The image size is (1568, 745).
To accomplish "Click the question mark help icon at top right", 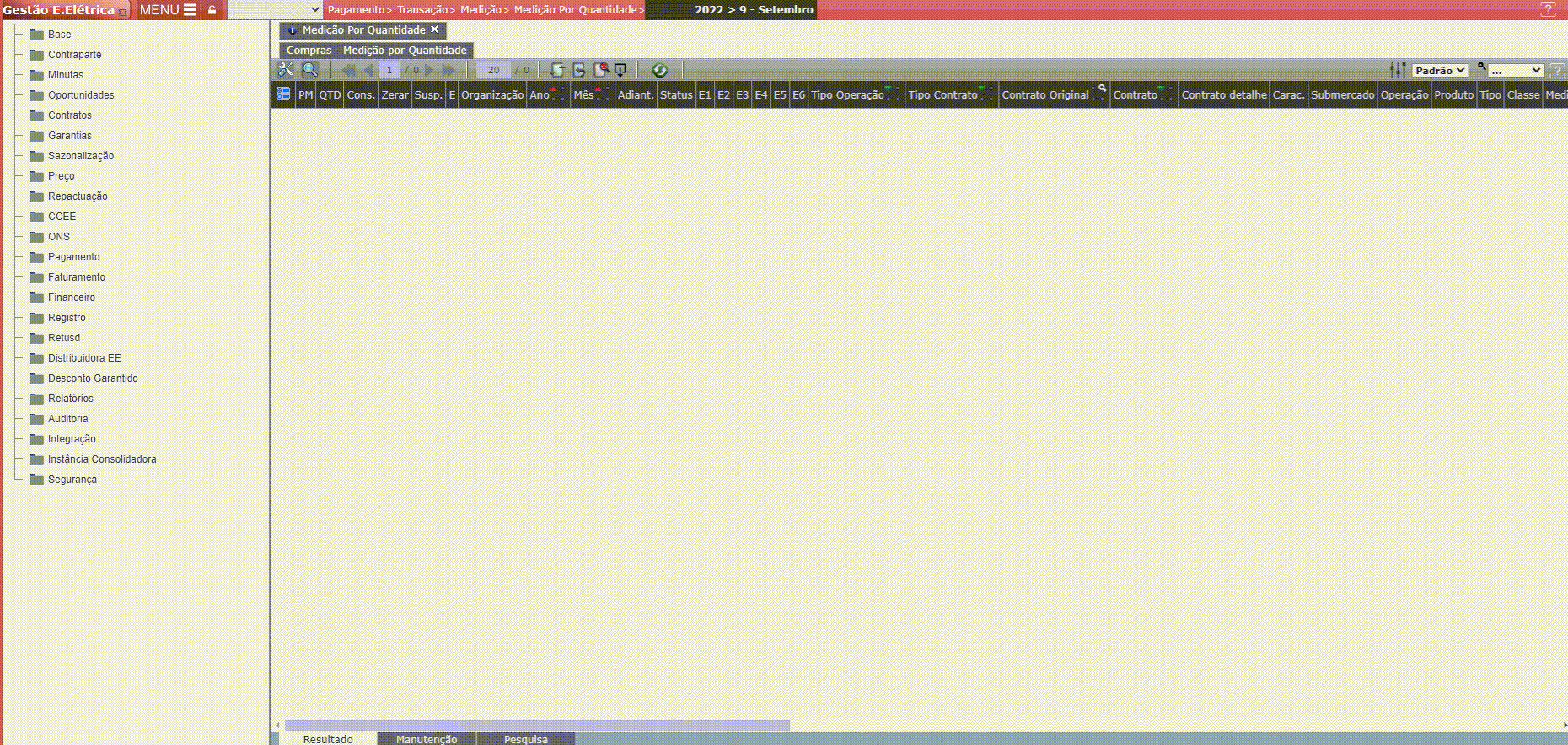I will (1548, 10).
